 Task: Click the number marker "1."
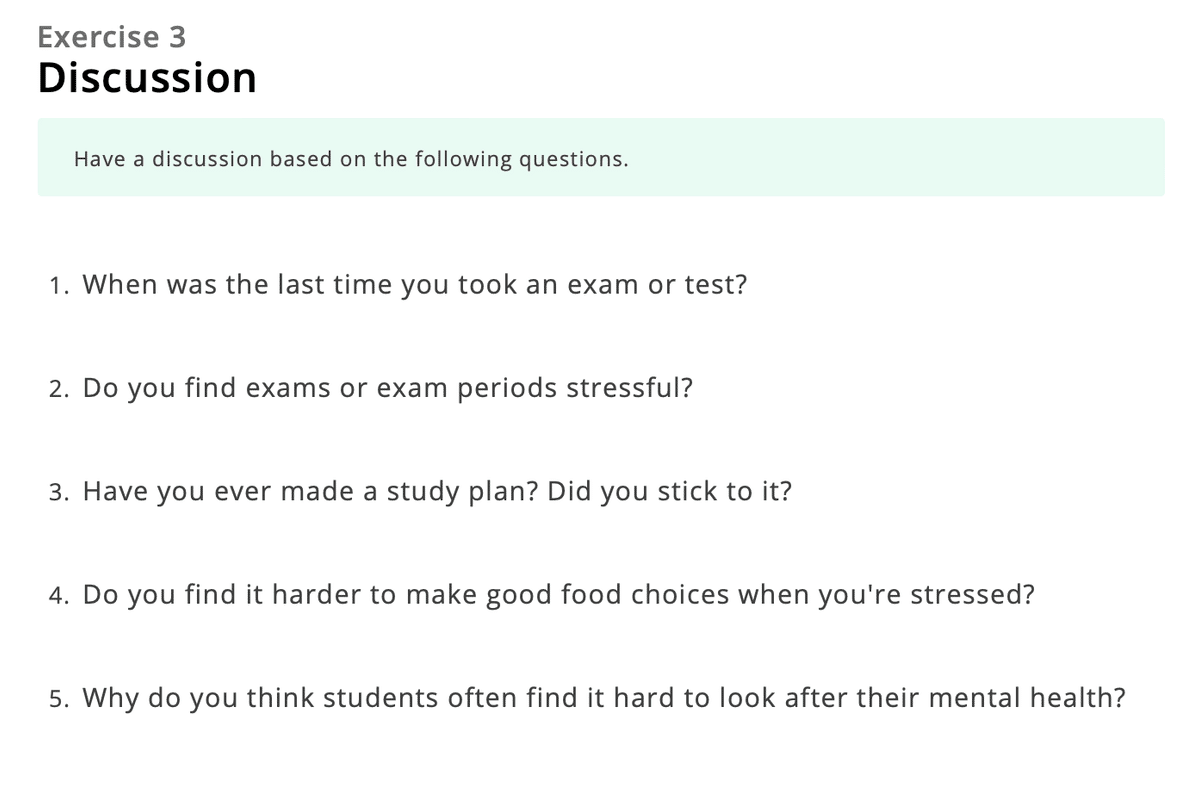coord(59,286)
